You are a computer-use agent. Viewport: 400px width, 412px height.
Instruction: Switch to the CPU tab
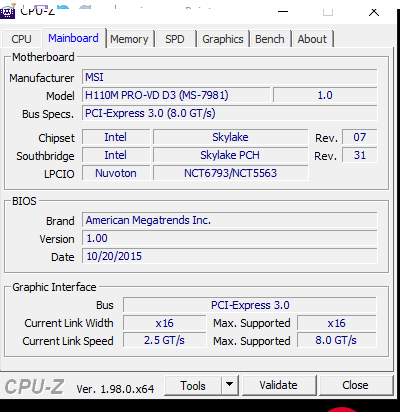[x=21, y=39]
